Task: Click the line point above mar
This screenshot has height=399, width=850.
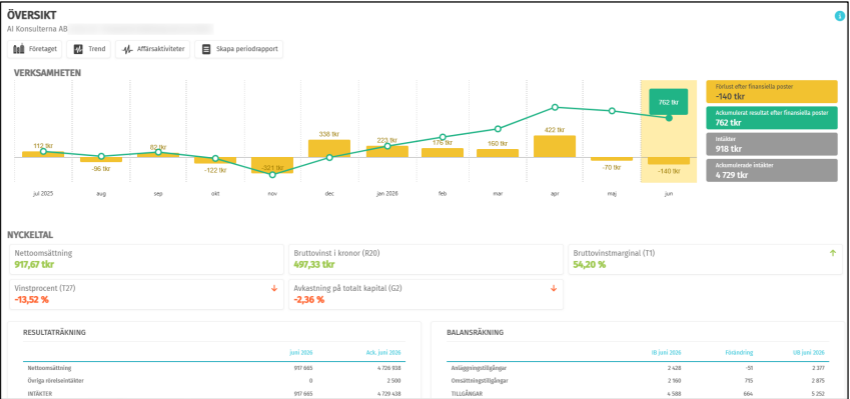Action: click(x=498, y=129)
